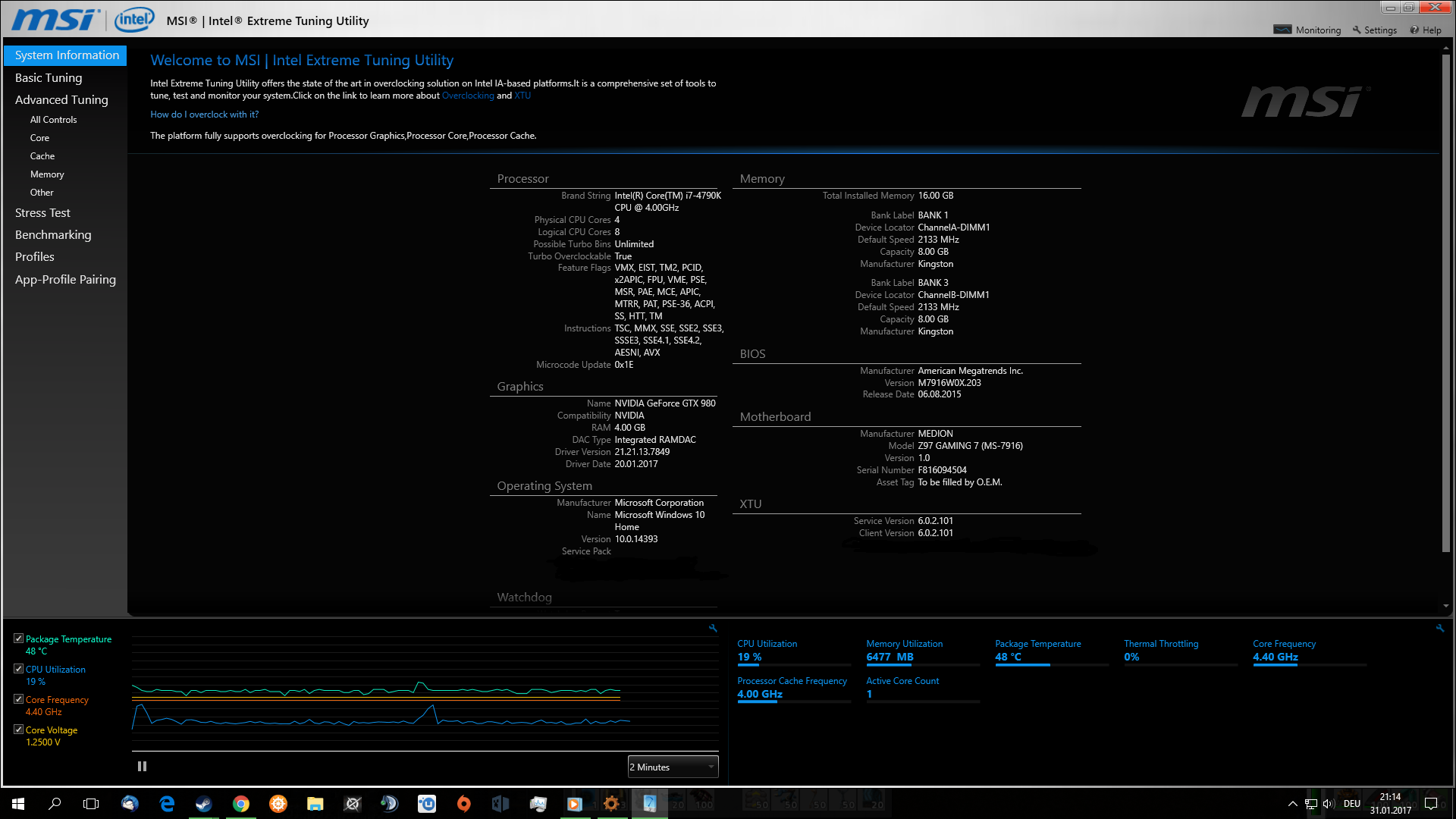
Task: Click the Processor Cache Frequency 4.00 GHz tile
Action: [794, 689]
